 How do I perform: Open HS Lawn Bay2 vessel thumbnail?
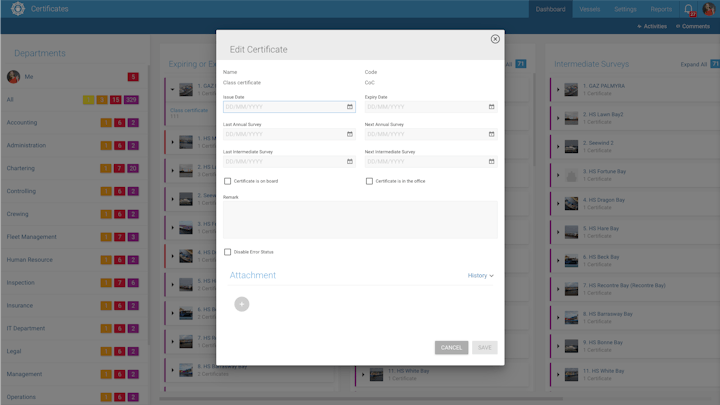[571, 118]
